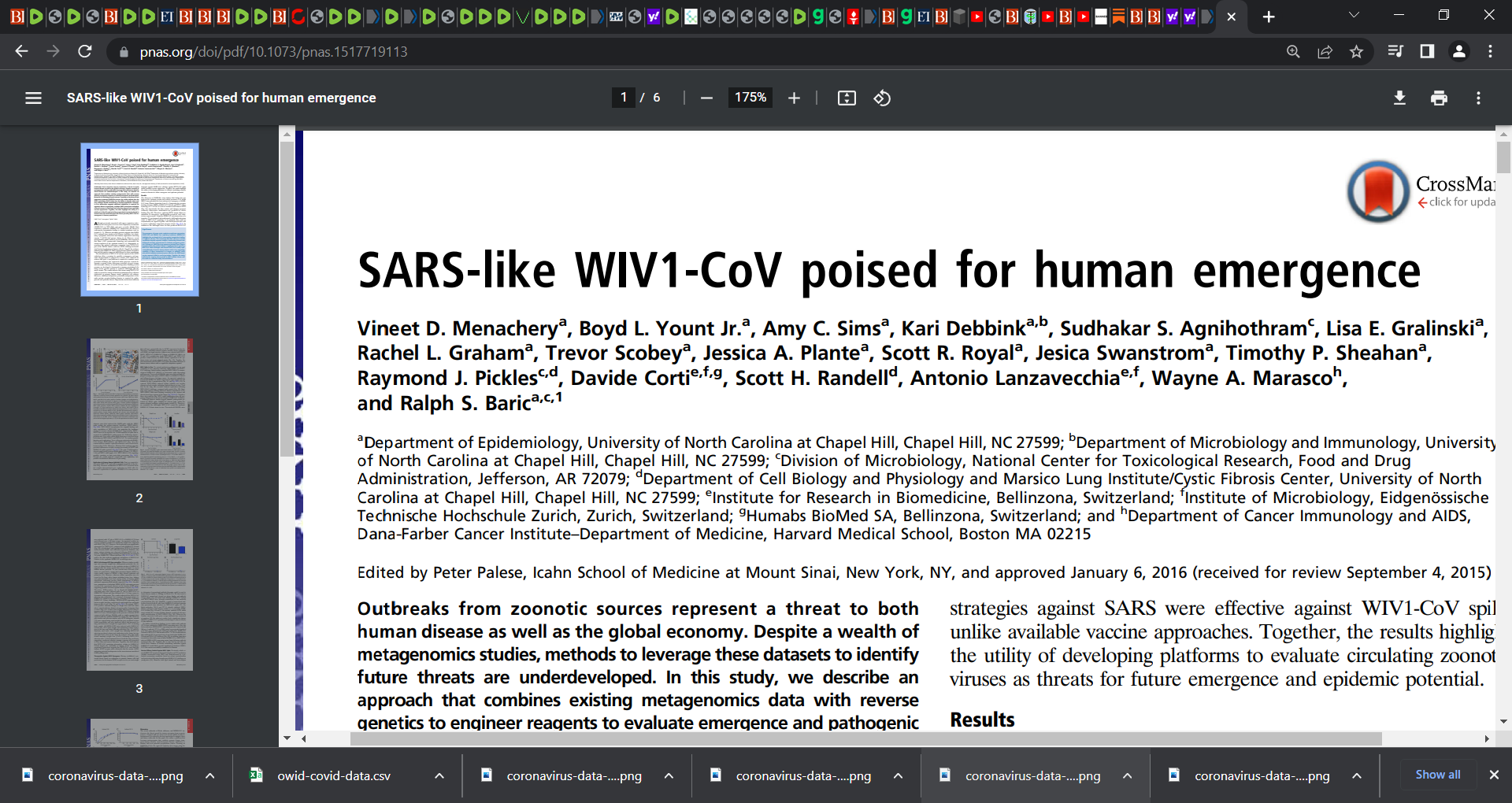Open the first coronavirus-data png download
The width and height of the screenshot is (1512, 803).
(x=115, y=775)
